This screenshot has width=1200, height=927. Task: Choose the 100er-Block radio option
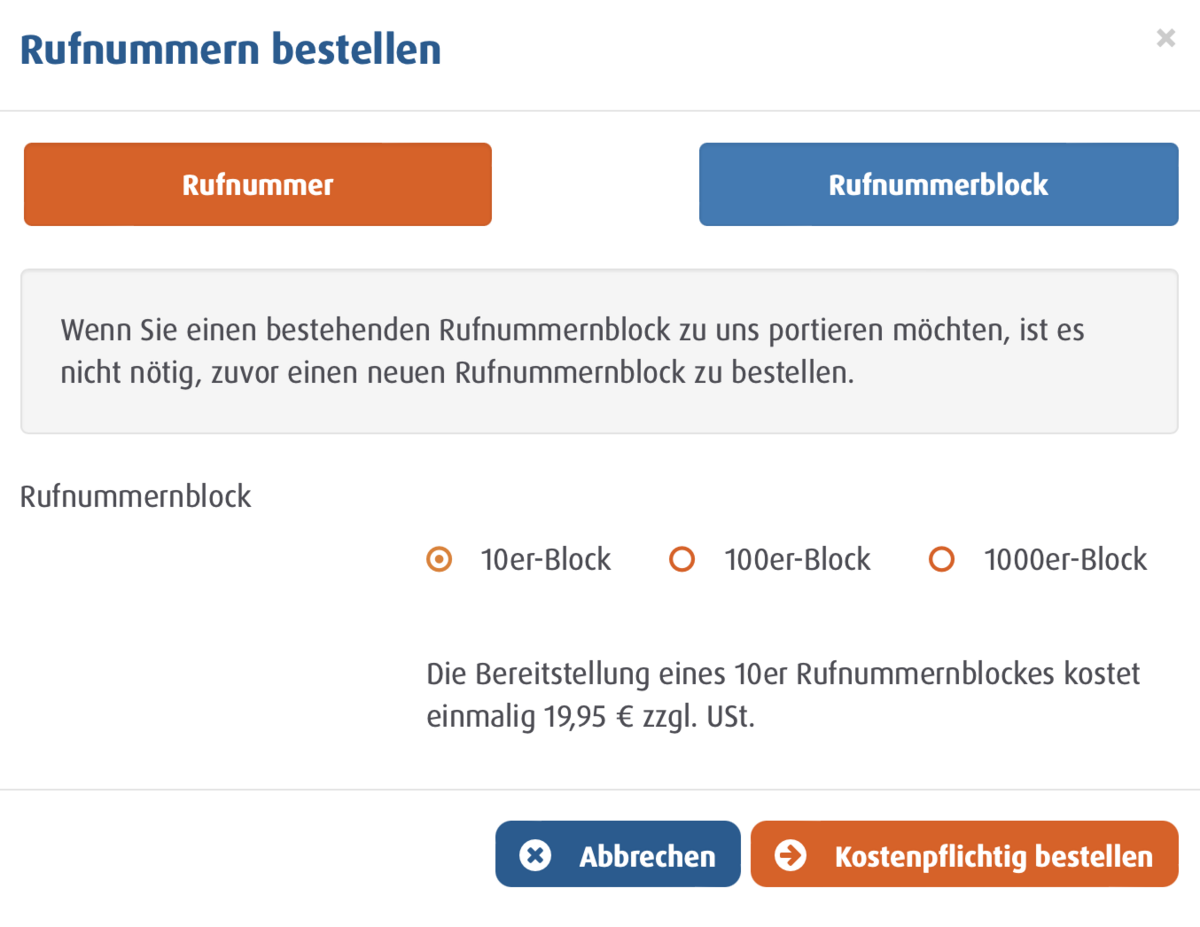[x=681, y=560]
